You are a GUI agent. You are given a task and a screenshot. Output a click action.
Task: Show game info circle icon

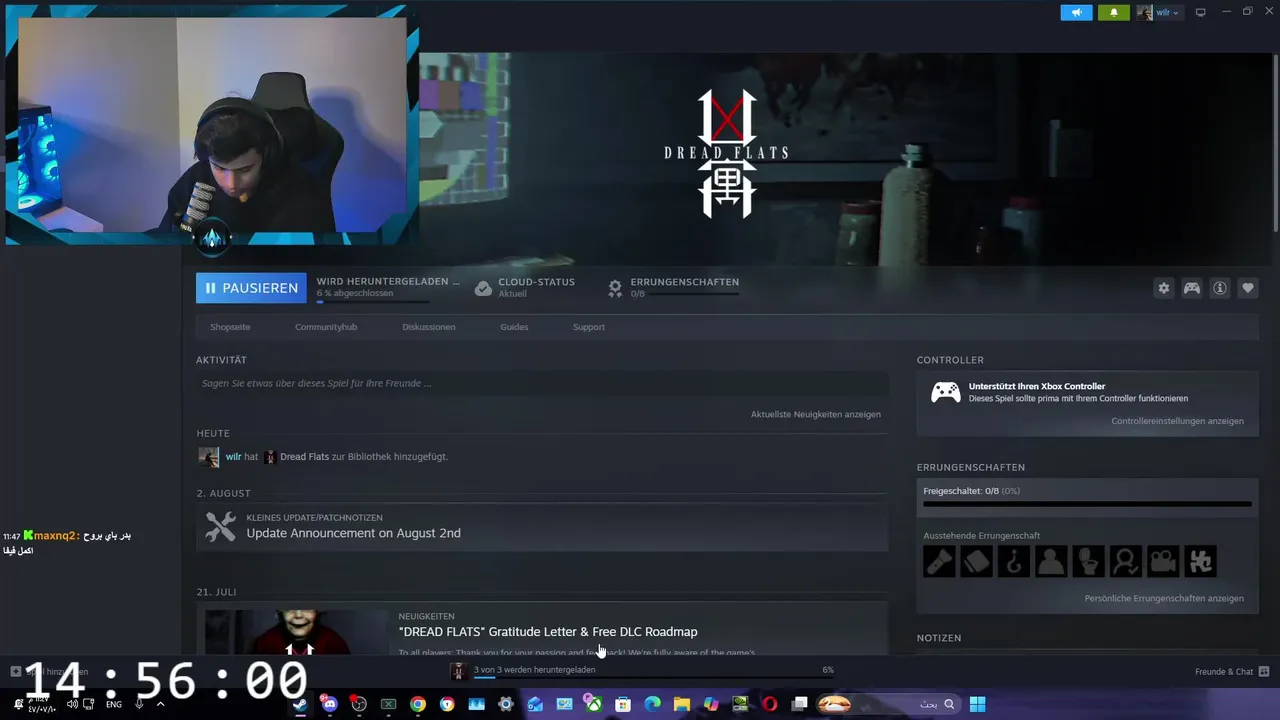click(1220, 288)
